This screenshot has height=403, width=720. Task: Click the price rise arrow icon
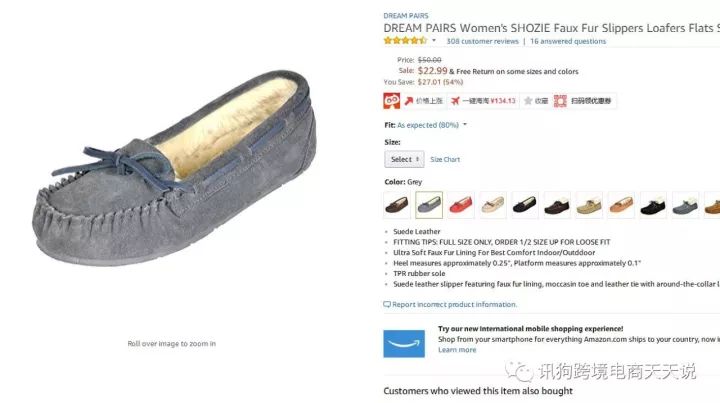[x=409, y=101]
